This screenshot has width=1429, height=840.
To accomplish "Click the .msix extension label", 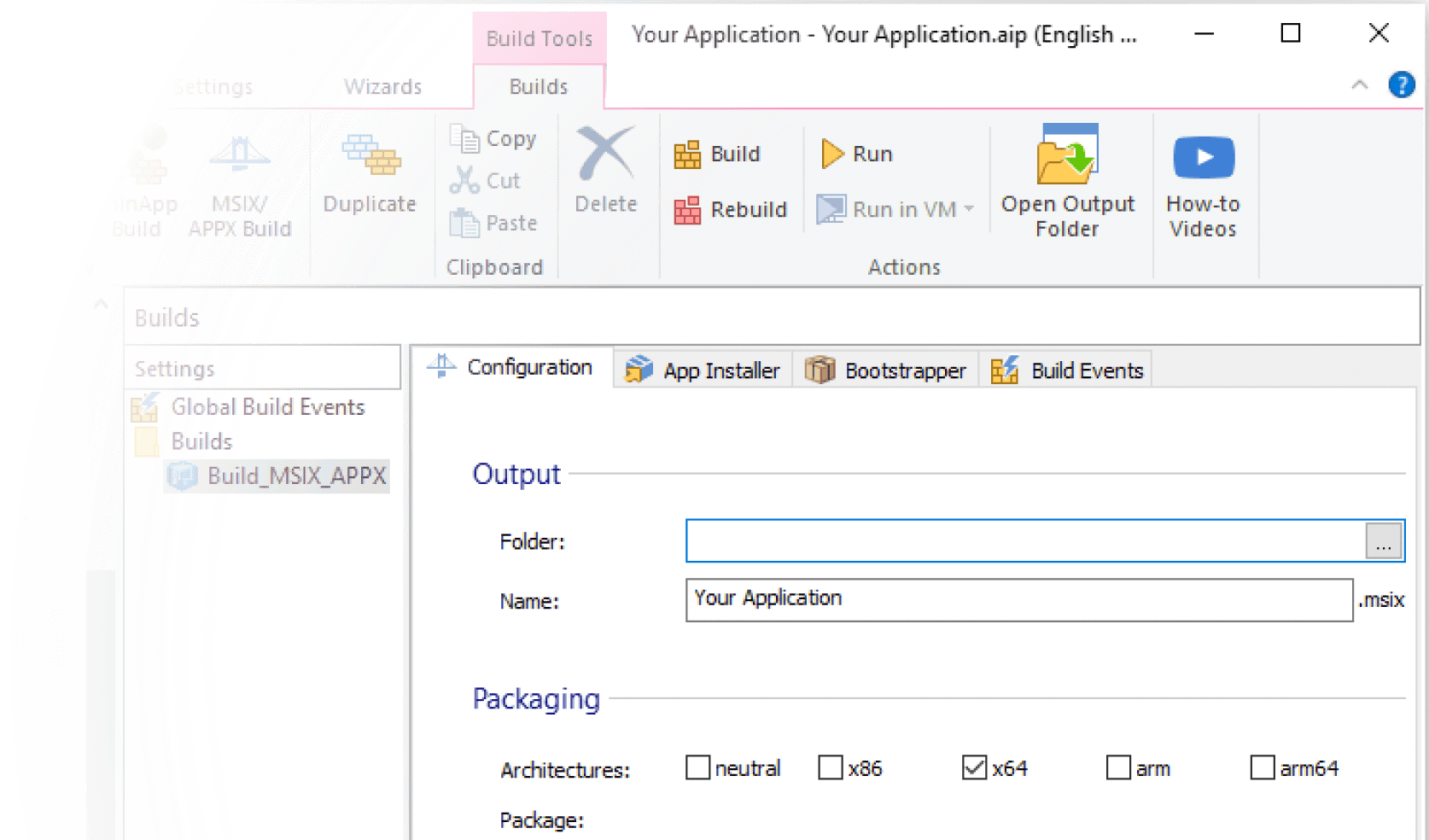I will (x=1380, y=600).
